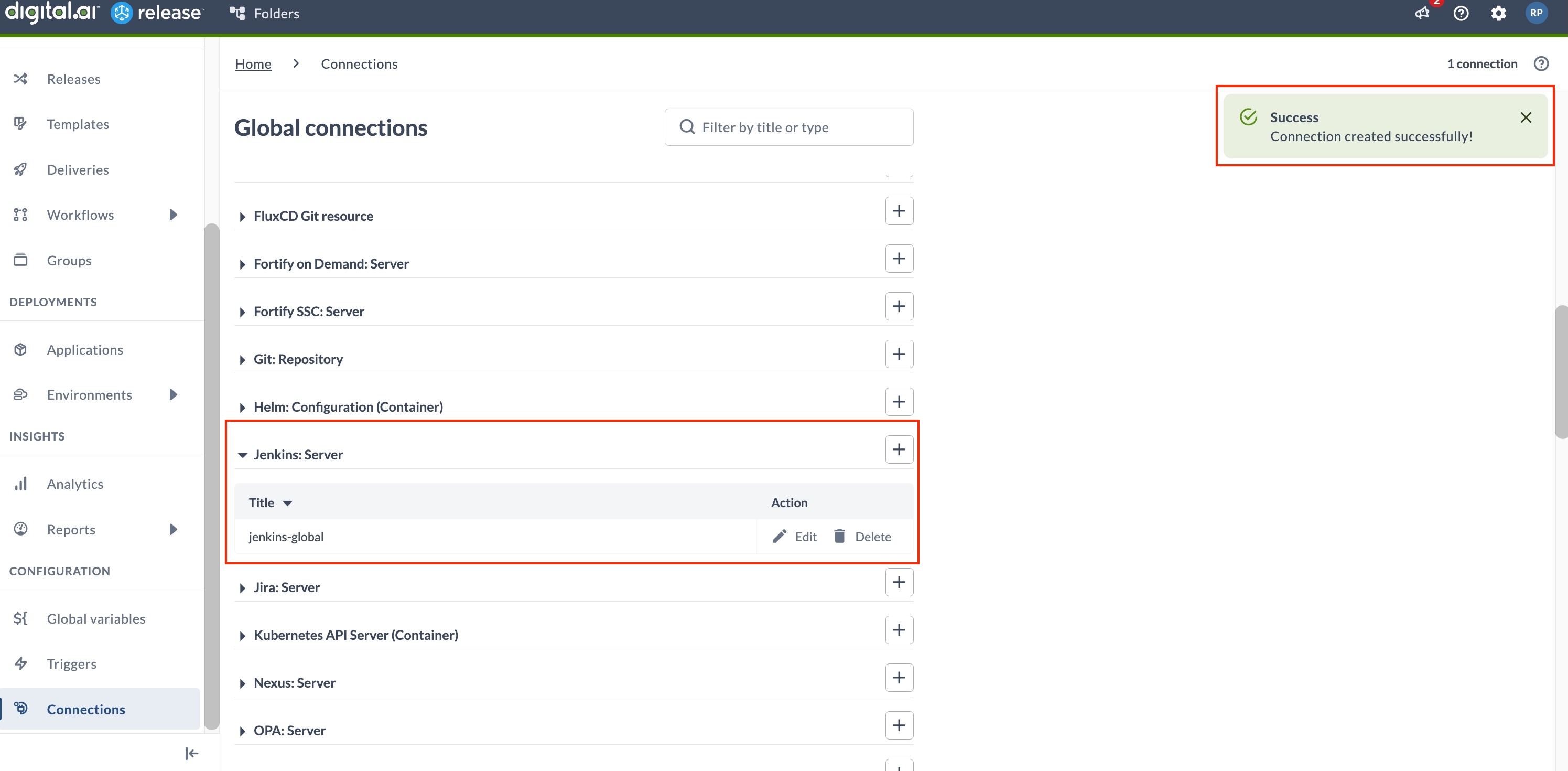Open Global variables in the sidebar
The image size is (1568, 771).
(x=96, y=619)
